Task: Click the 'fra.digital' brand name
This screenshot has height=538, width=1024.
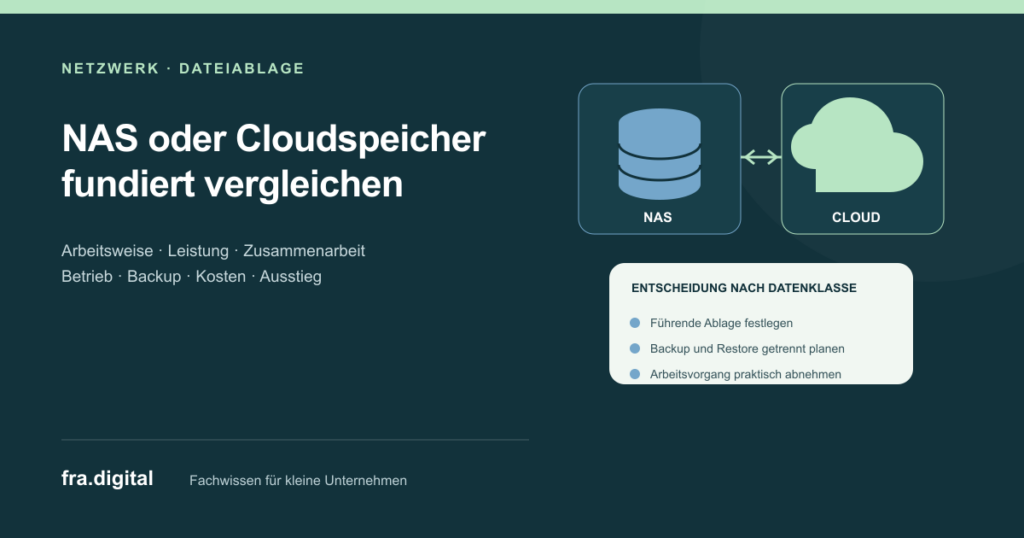Action: point(107,479)
